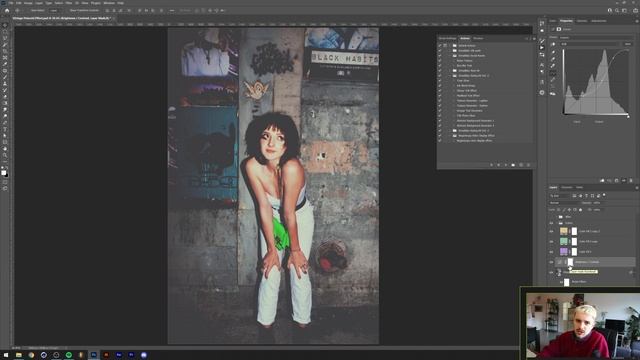The image size is (640, 360).
Task: Choose the draw-curve pencil in Curves
Action: coord(553,80)
